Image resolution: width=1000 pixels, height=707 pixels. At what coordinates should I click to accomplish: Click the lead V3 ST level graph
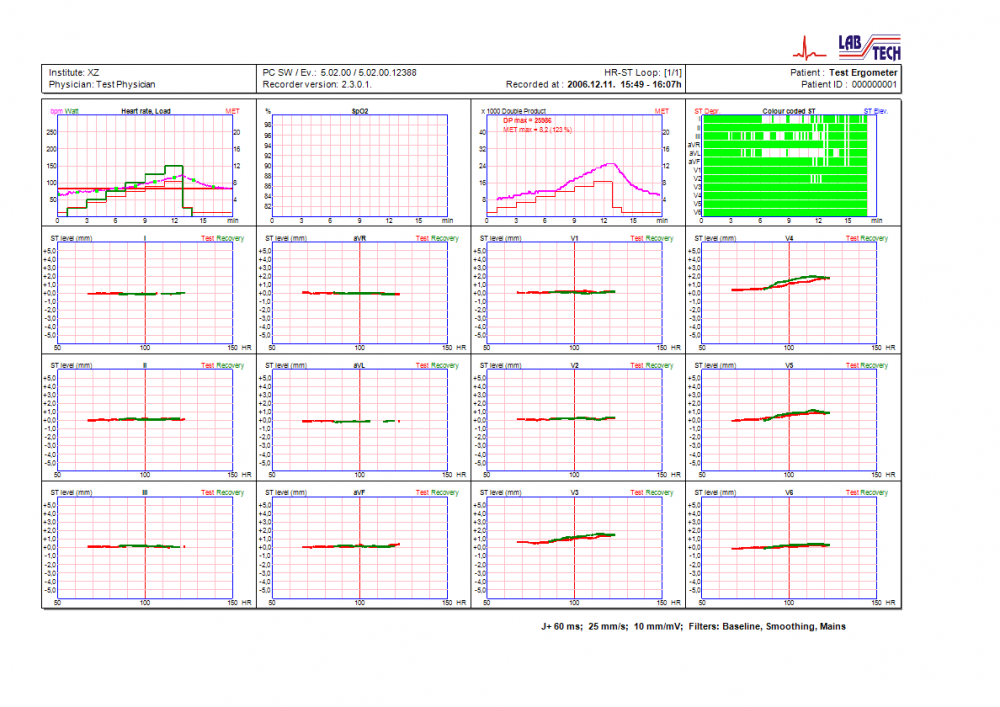[x=574, y=545]
